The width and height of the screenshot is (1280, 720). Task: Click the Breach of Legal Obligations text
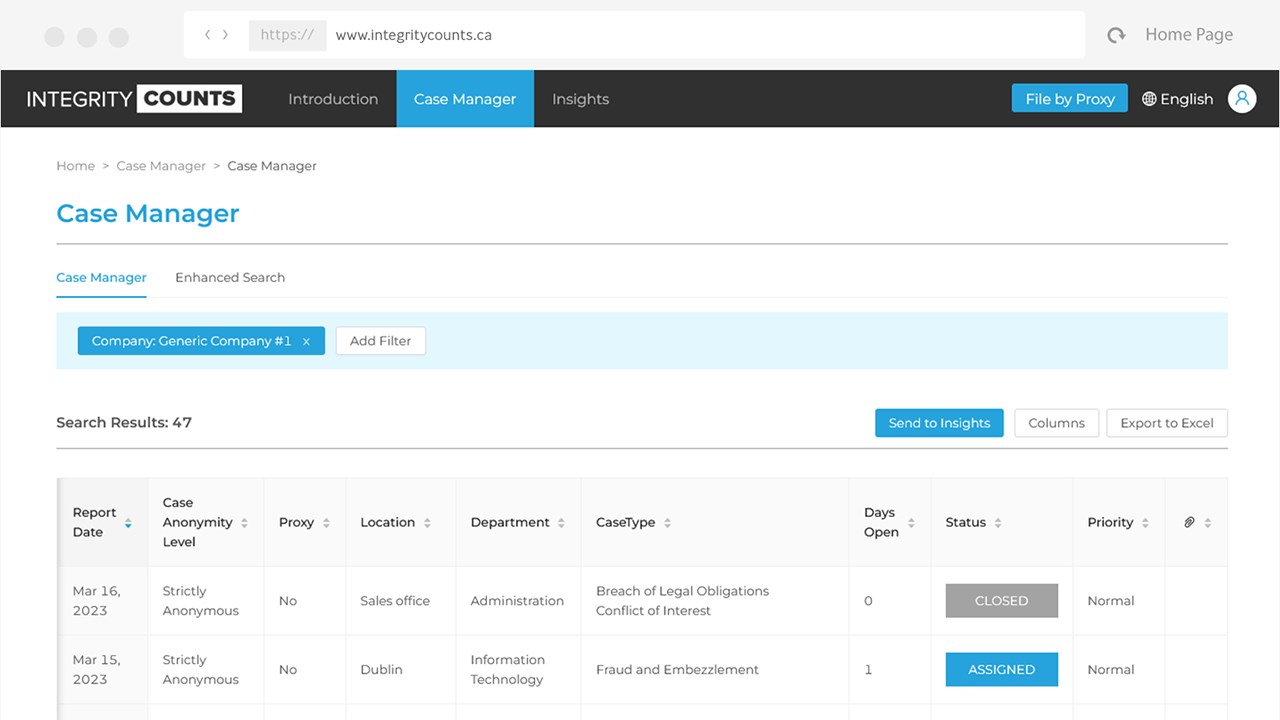pyautogui.click(x=682, y=591)
